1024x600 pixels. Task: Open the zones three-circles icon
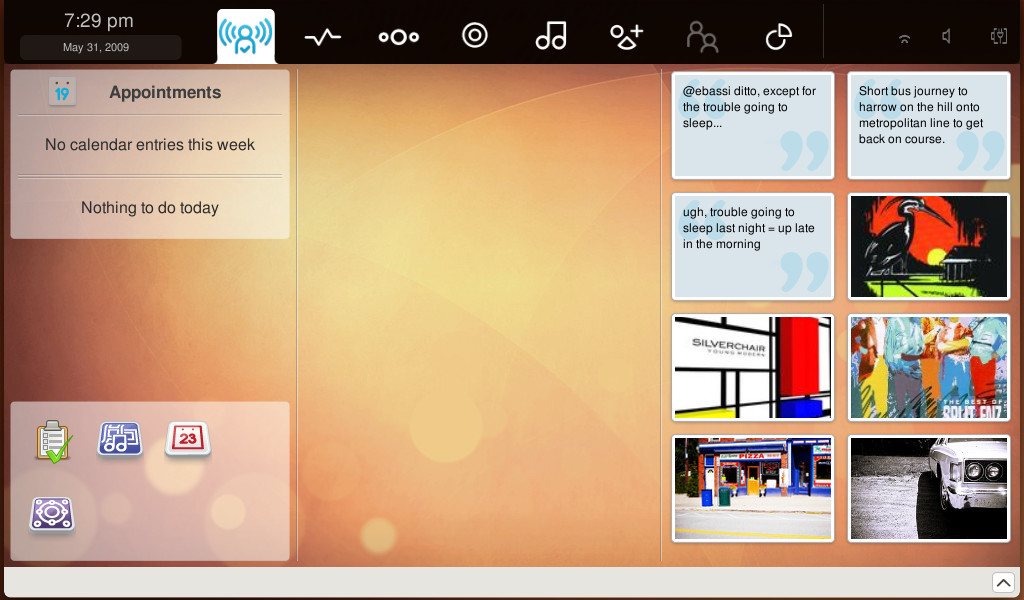(398, 37)
